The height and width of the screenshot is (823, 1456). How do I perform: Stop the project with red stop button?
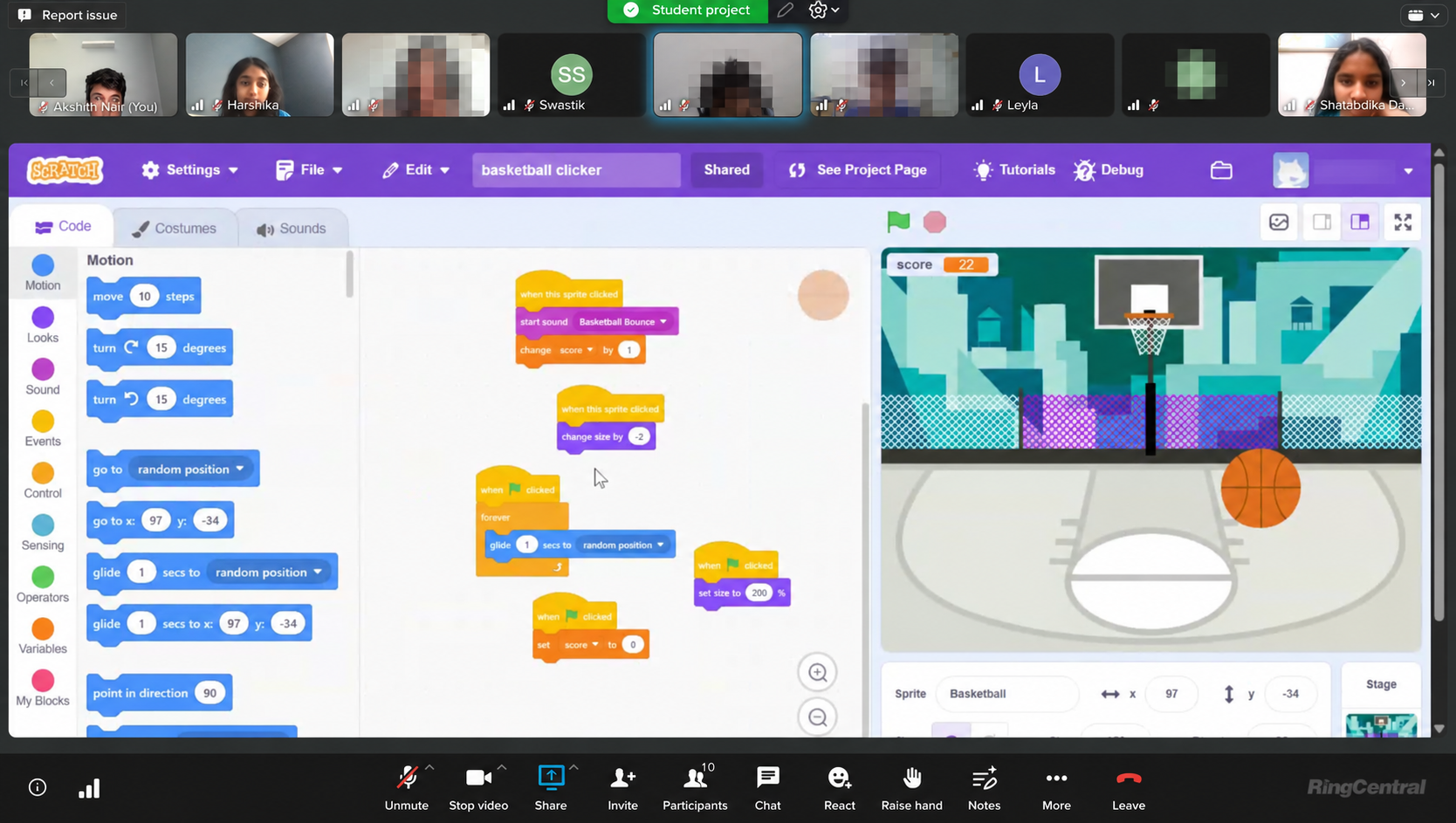tap(935, 222)
